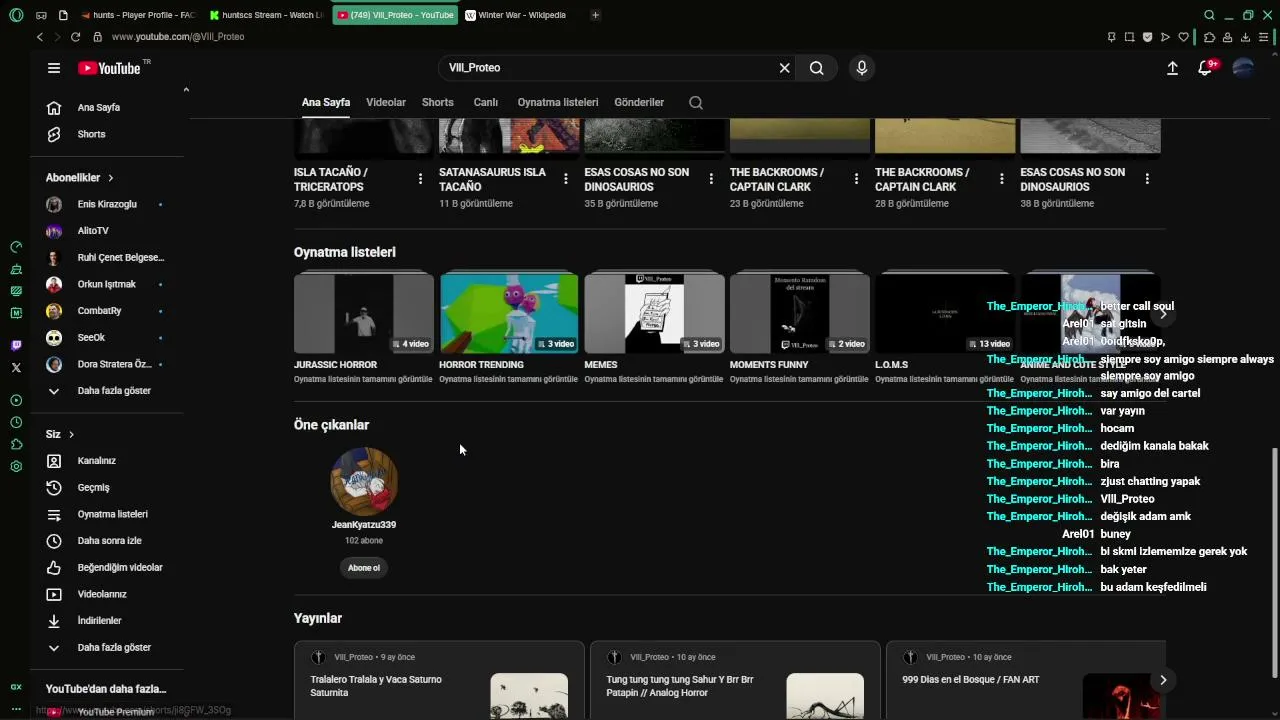This screenshot has width=1280, height=720.
Task: Open the Easy Setup sliders icon
Action: pos(1264,37)
